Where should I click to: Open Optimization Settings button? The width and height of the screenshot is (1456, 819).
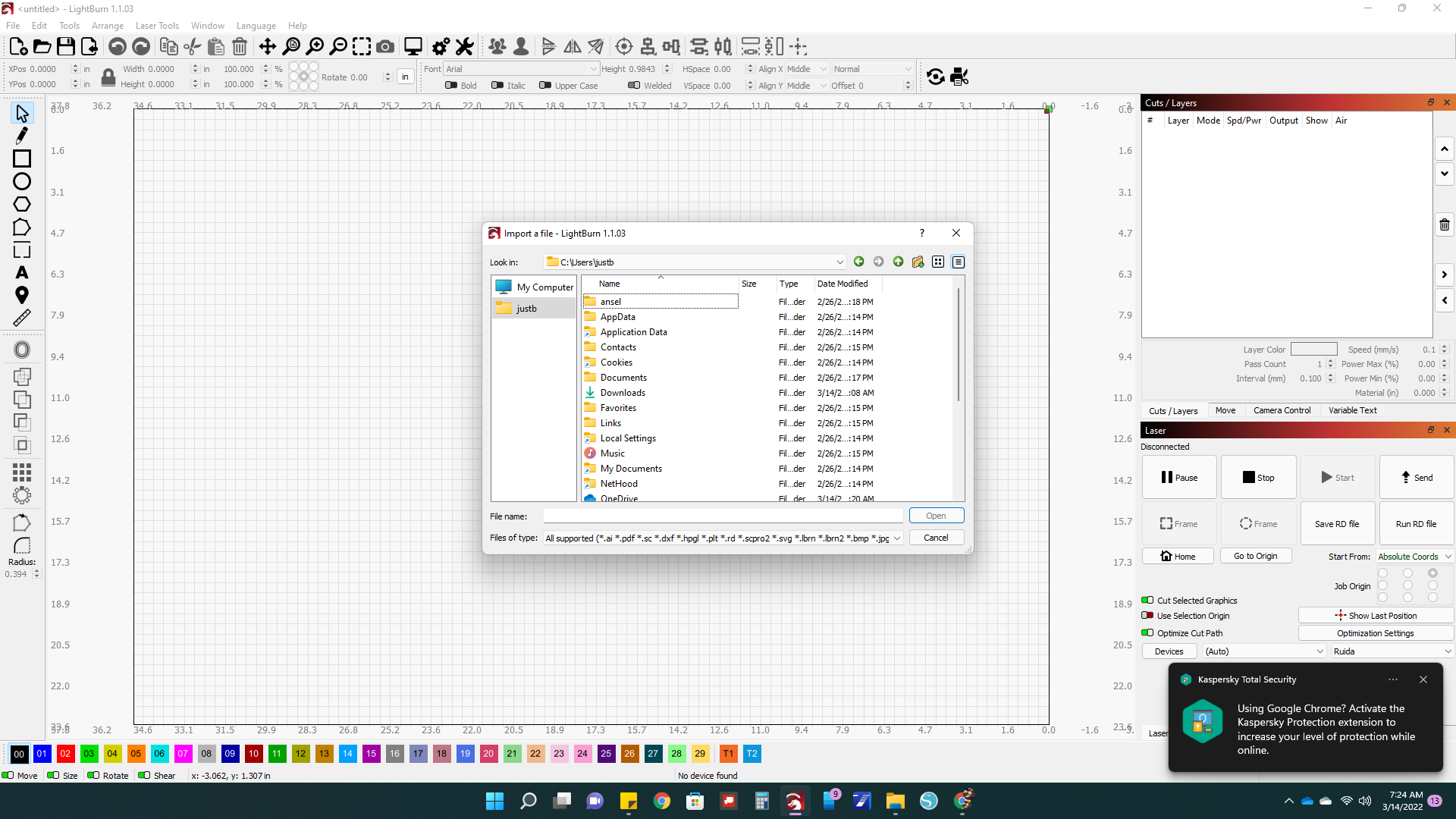click(x=1376, y=633)
